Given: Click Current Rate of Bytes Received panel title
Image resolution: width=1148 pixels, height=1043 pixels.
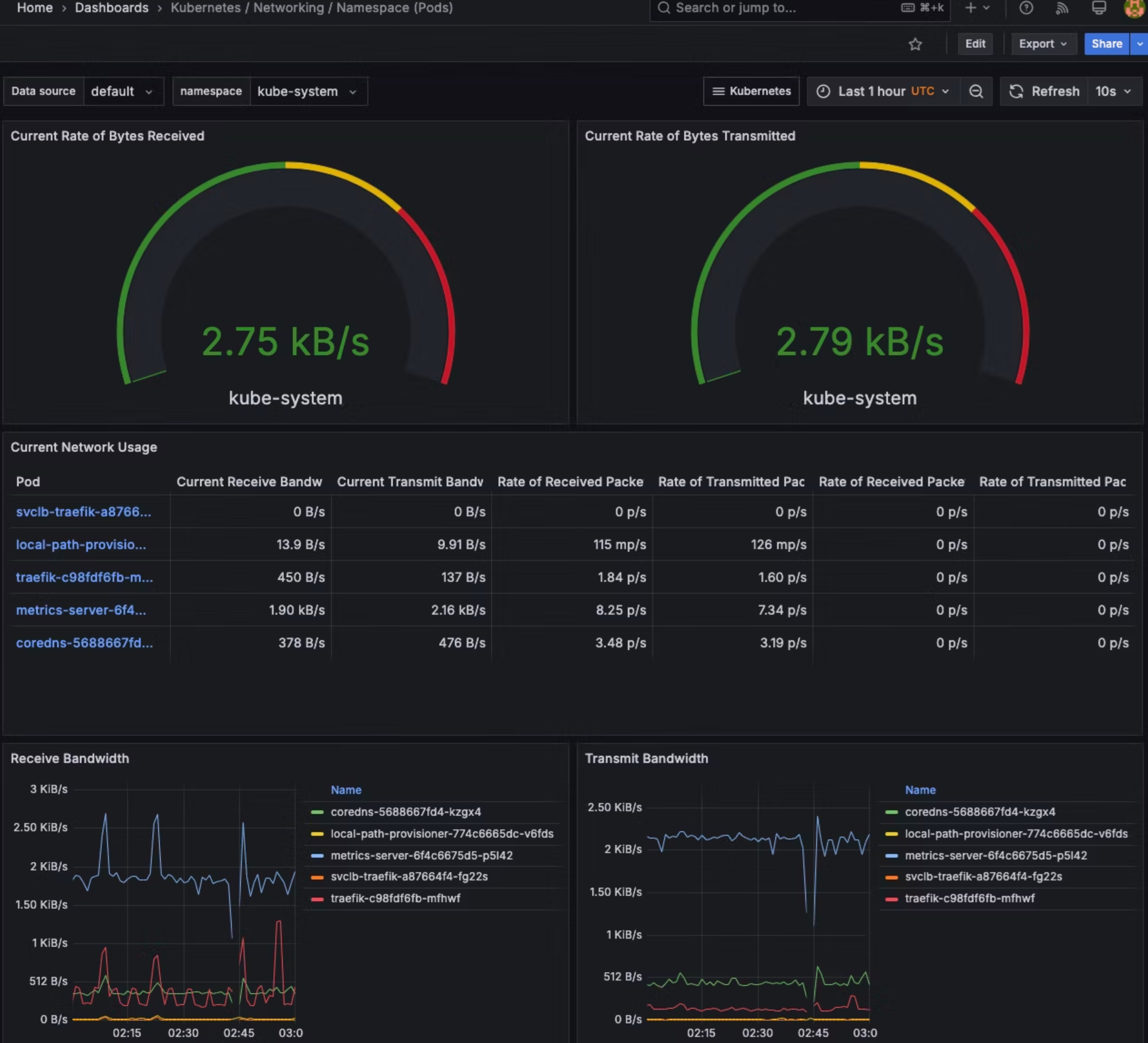Looking at the screenshot, I should [107, 136].
